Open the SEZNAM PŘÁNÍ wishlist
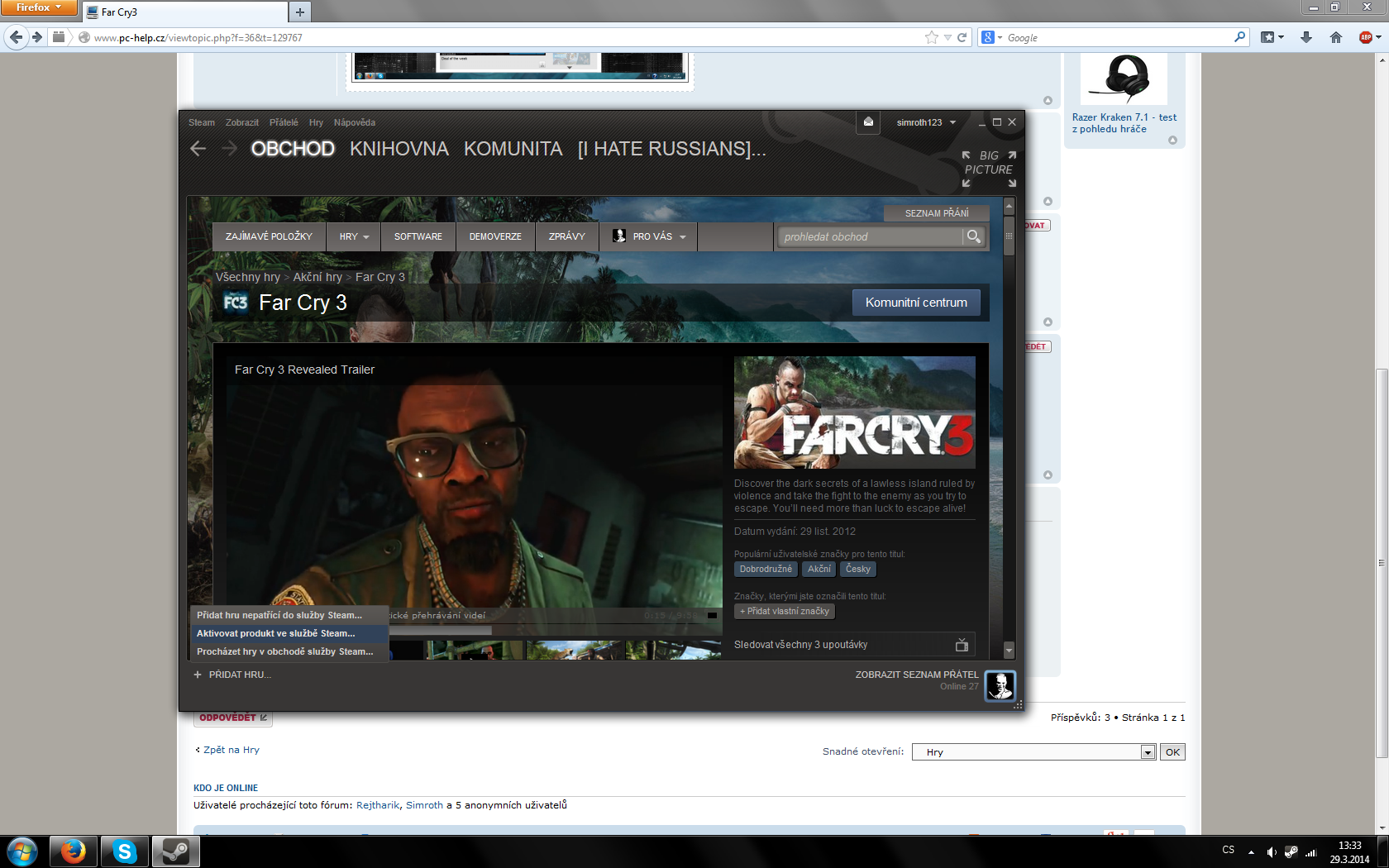 point(937,213)
